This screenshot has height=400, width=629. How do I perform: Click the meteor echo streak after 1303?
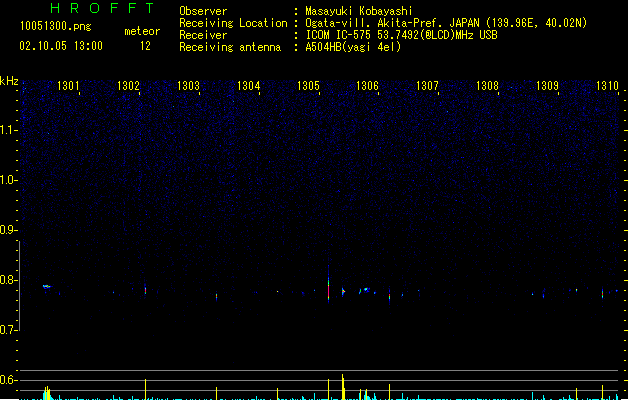217,296
